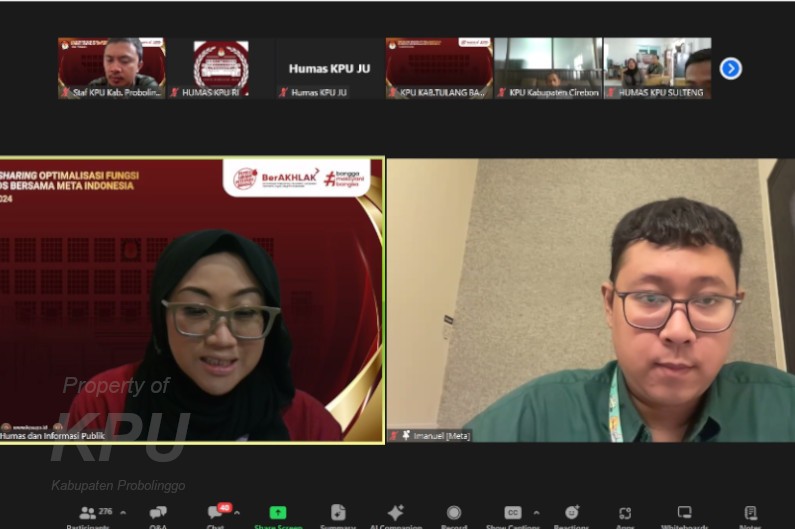
Task: Expand the chevron next to Chat
Action: 237,512
